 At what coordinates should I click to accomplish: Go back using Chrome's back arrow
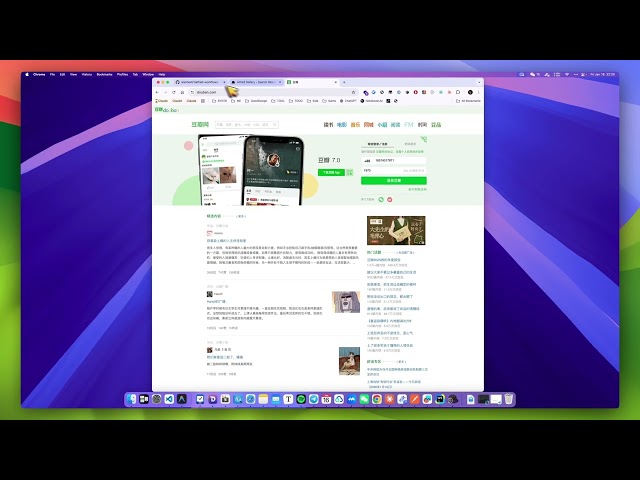click(x=158, y=91)
